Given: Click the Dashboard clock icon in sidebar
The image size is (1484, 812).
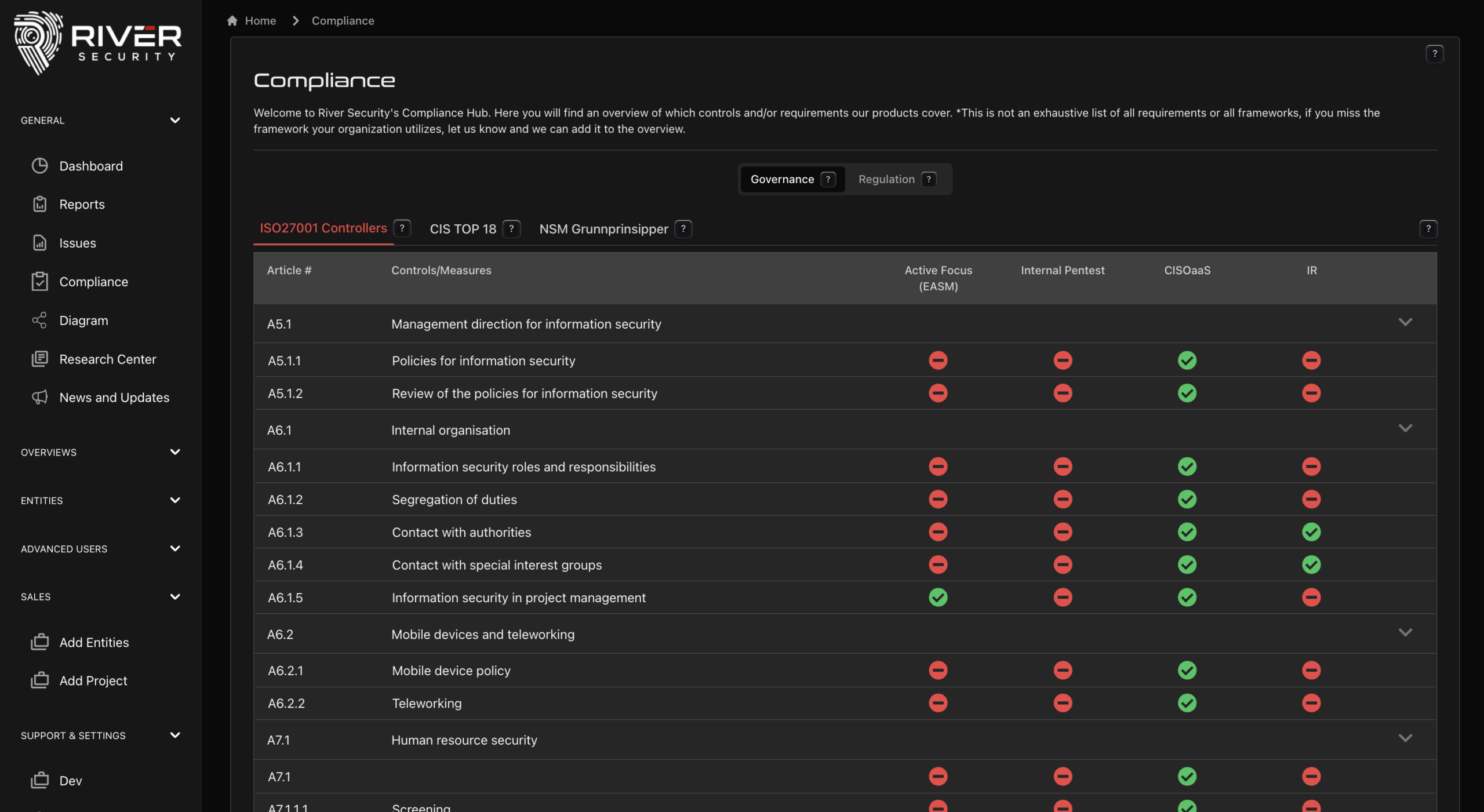Looking at the screenshot, I should (39, 166).
